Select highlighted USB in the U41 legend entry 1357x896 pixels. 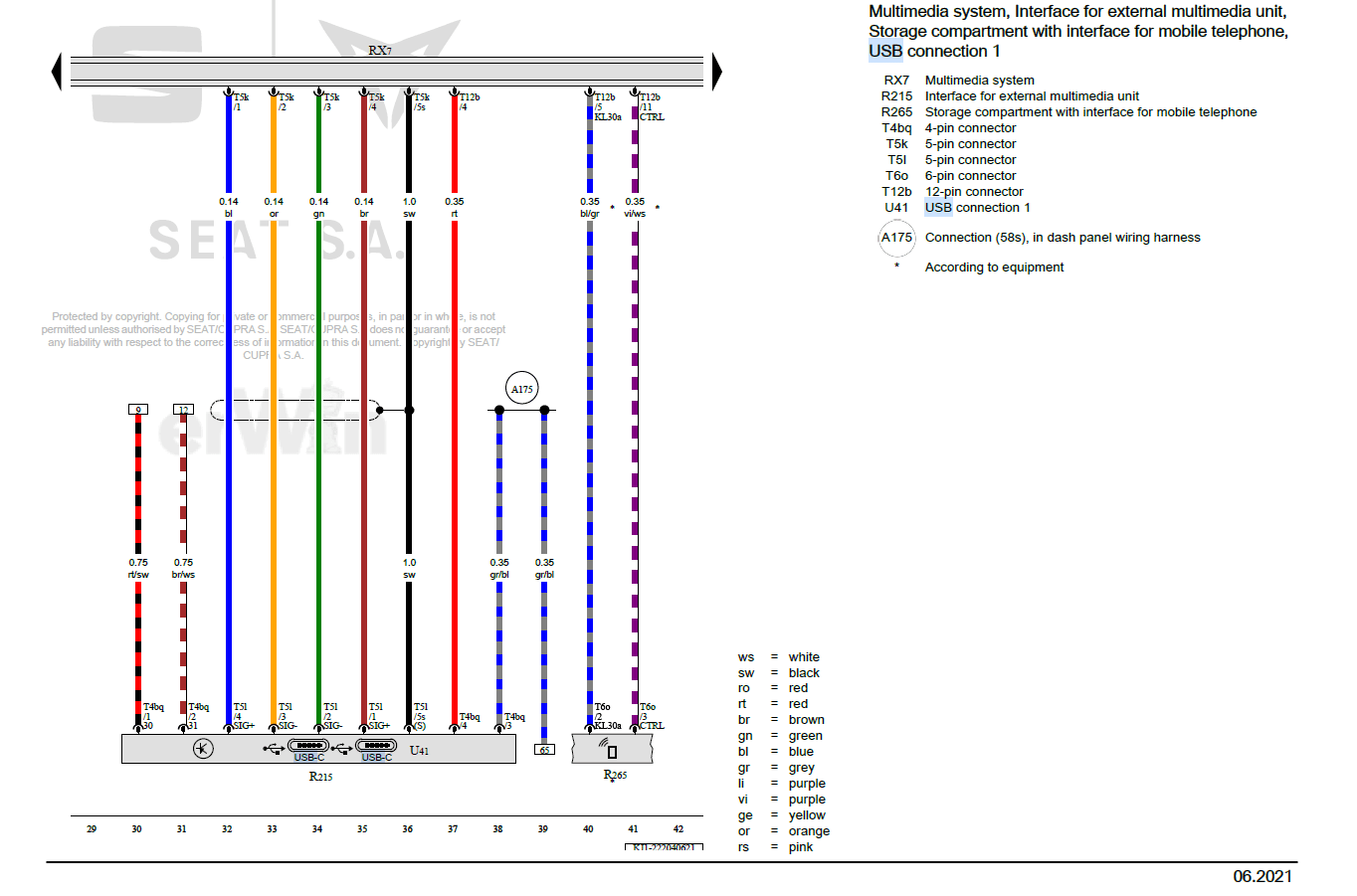[x=938, y=208]
